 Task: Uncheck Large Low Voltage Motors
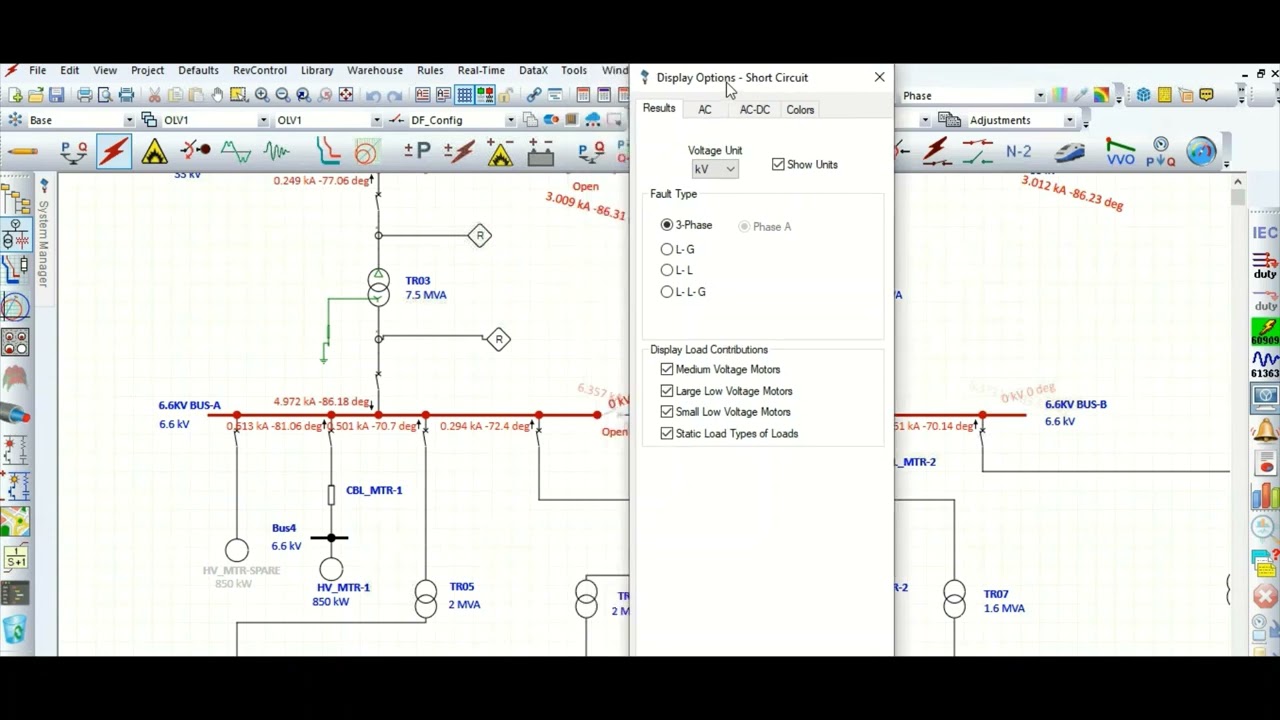click(667, 391)
